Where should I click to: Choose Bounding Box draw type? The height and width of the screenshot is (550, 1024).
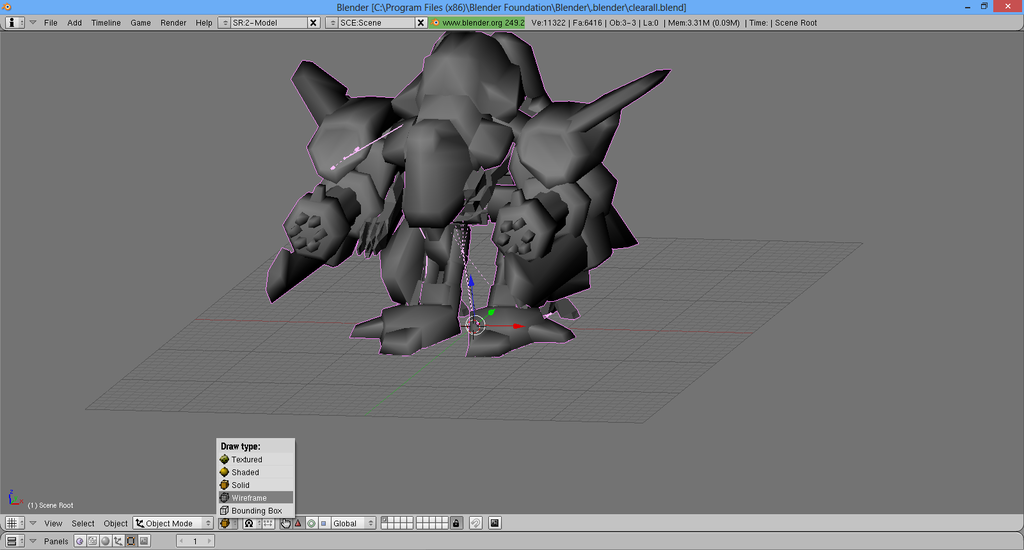click(256, 511)
